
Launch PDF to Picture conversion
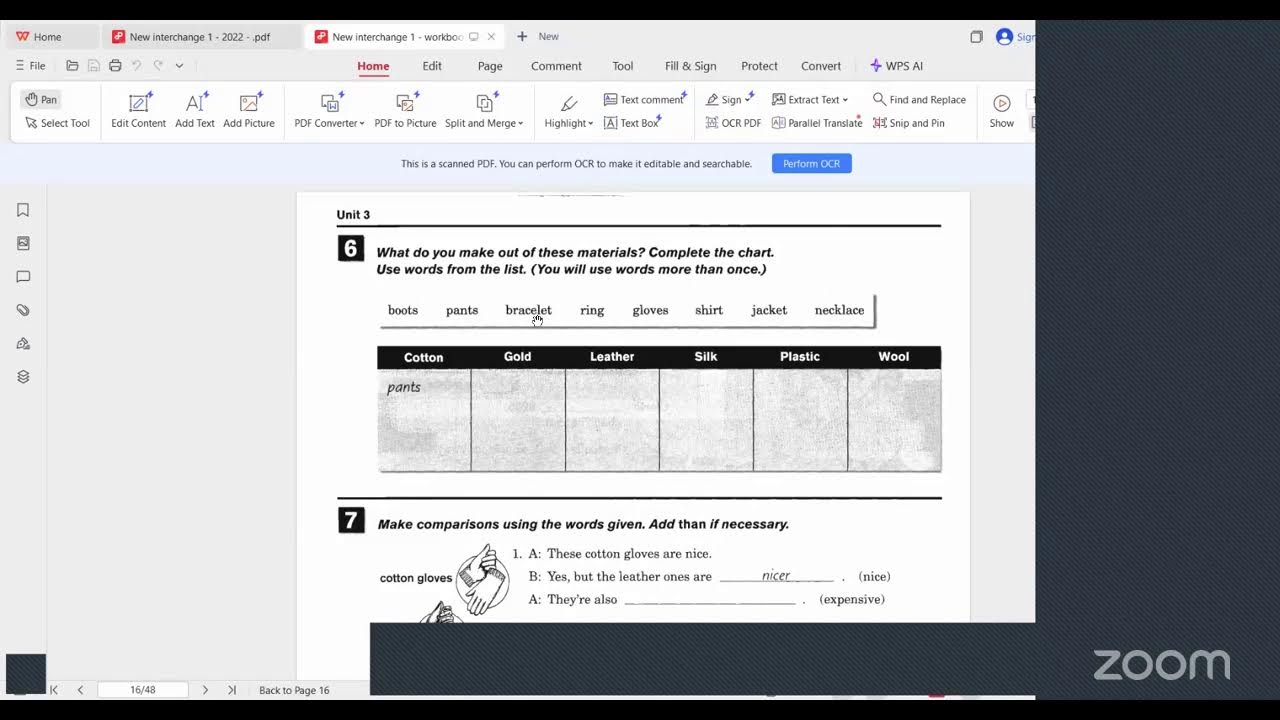pos(405,110)
